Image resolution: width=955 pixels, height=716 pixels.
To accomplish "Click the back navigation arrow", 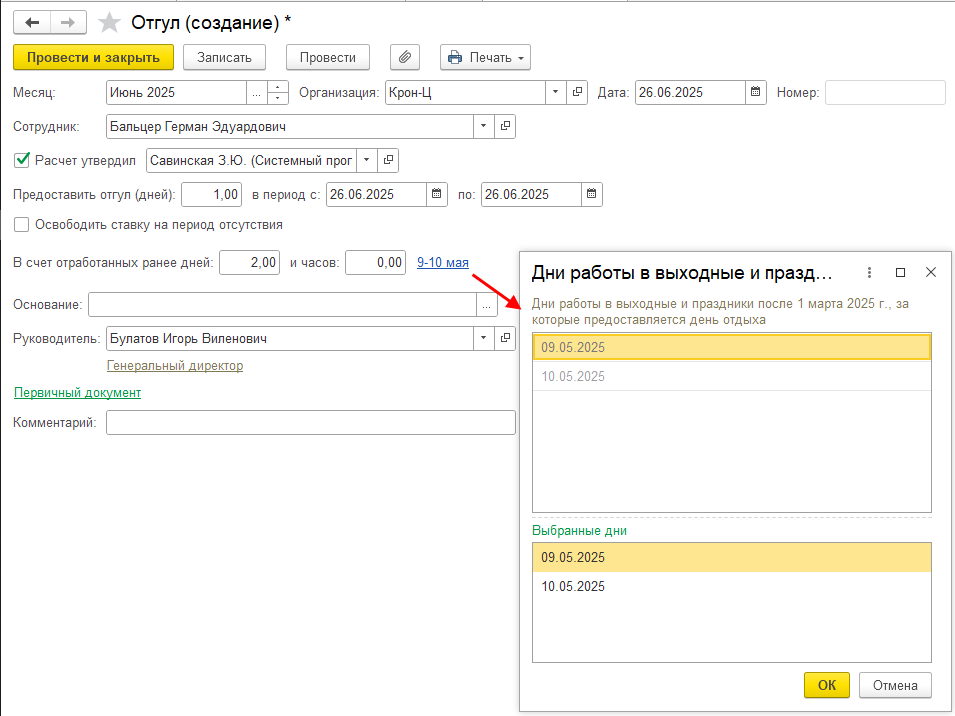I will [32, 22].
